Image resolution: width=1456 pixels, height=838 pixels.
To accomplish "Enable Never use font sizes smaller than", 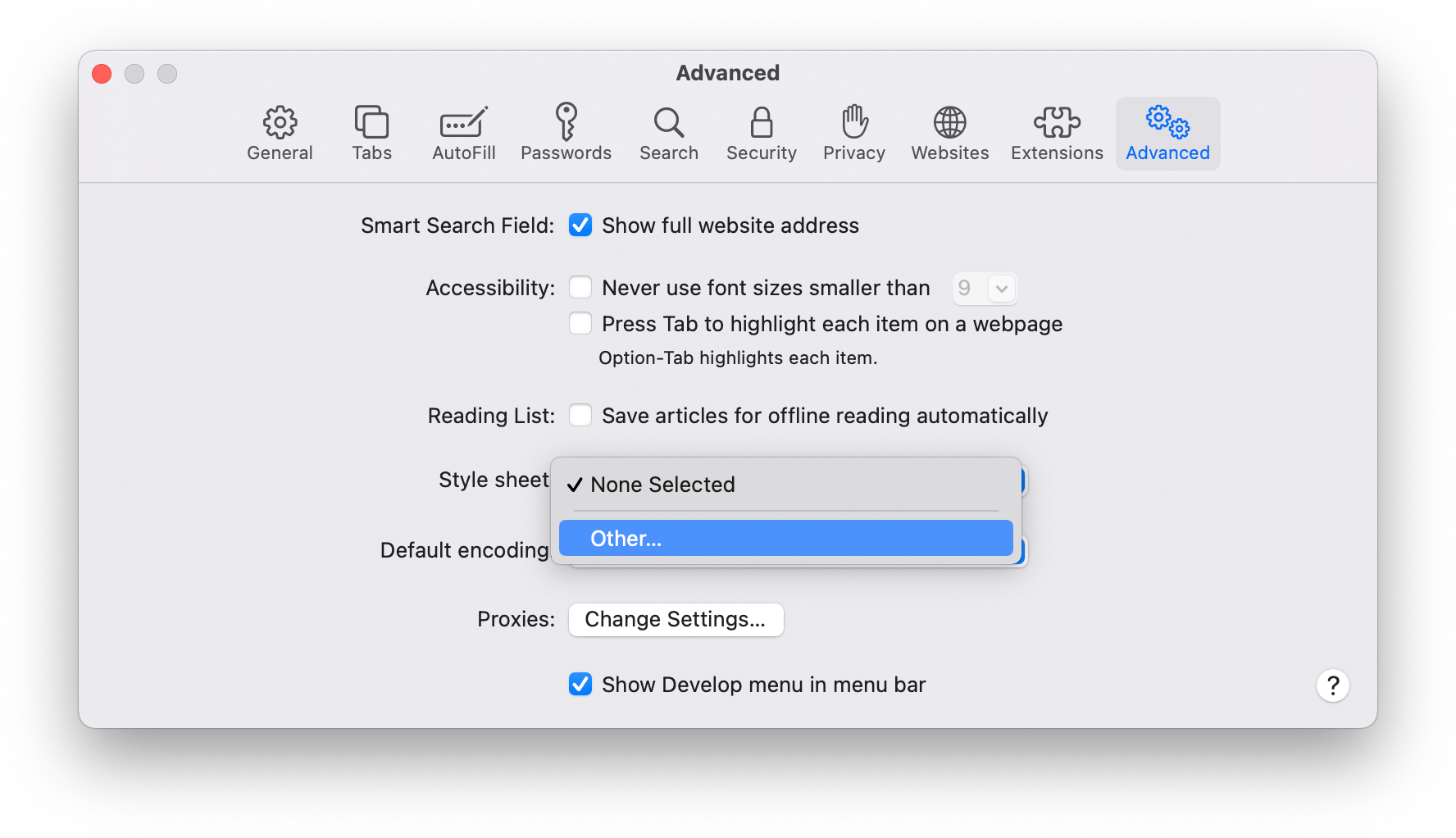I will (580, 288).
